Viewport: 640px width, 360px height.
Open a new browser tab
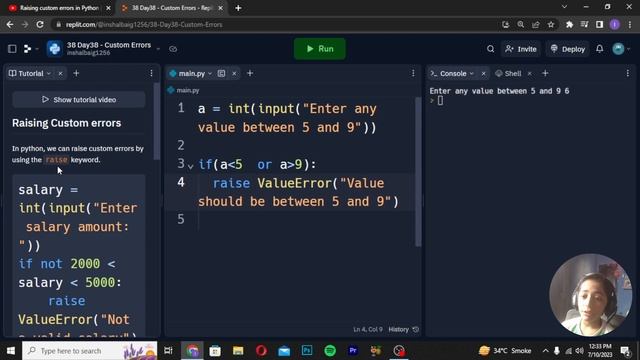[238, 8]
